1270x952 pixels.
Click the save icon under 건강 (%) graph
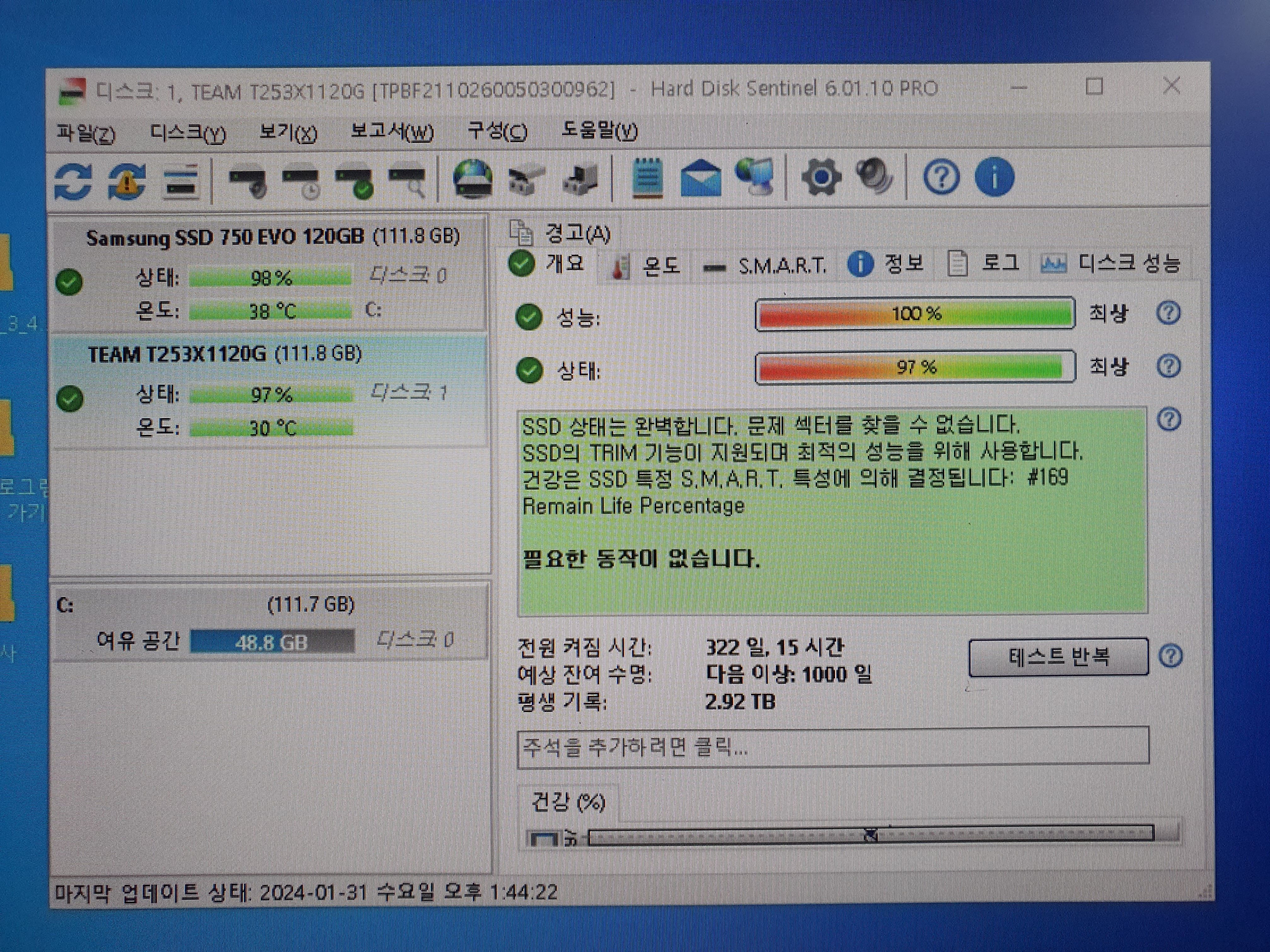pyautogui.click(x=543, y=839)
